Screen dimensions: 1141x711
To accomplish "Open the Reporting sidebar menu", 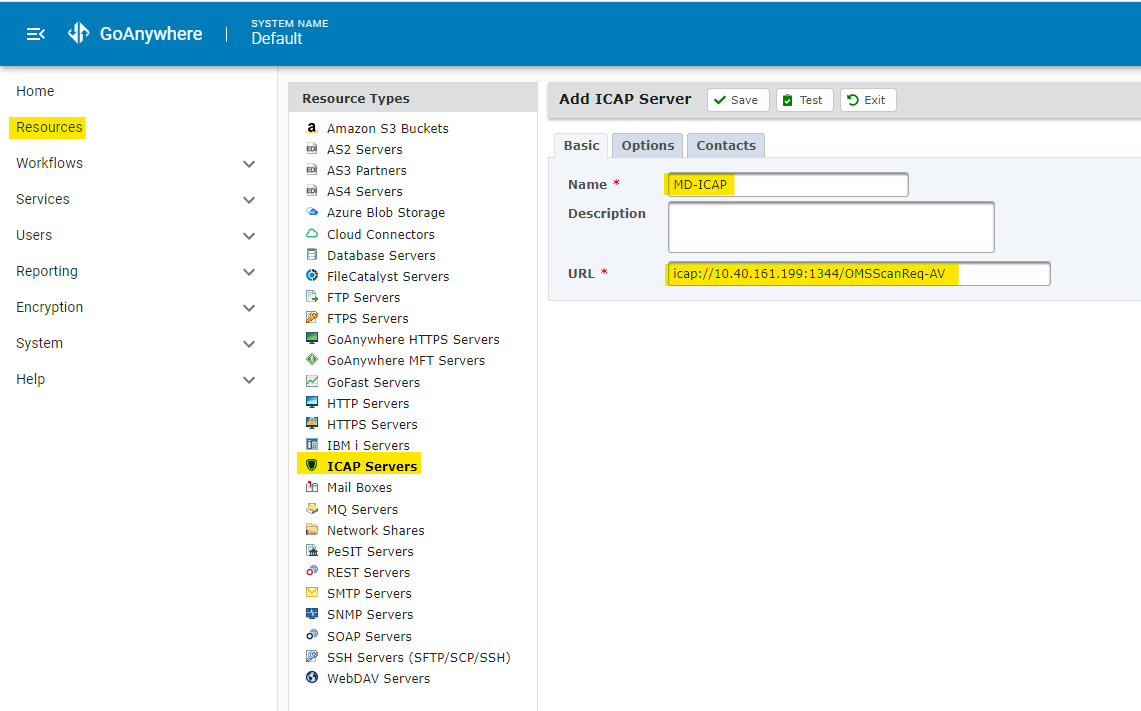I will click(x=47, y=271).
